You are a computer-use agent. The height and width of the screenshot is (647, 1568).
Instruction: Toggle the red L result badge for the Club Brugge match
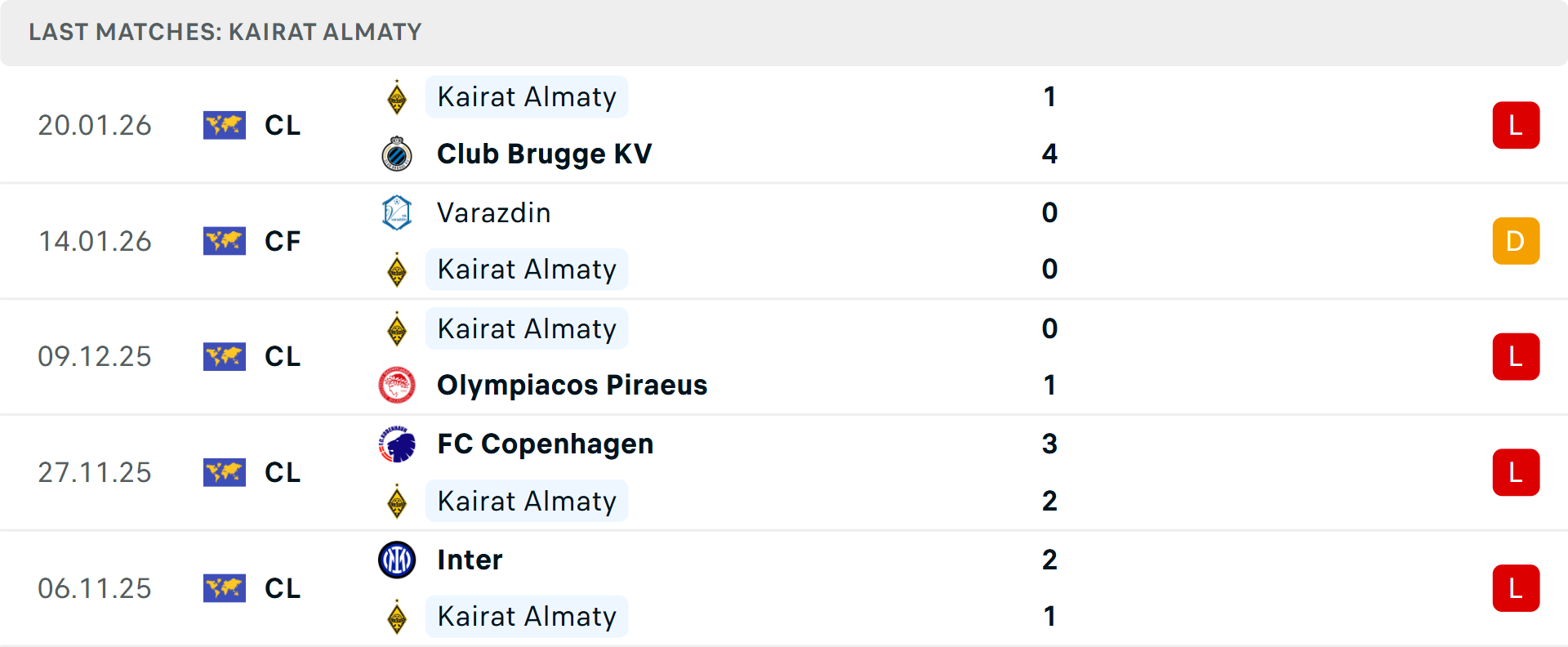point(1517,125)
